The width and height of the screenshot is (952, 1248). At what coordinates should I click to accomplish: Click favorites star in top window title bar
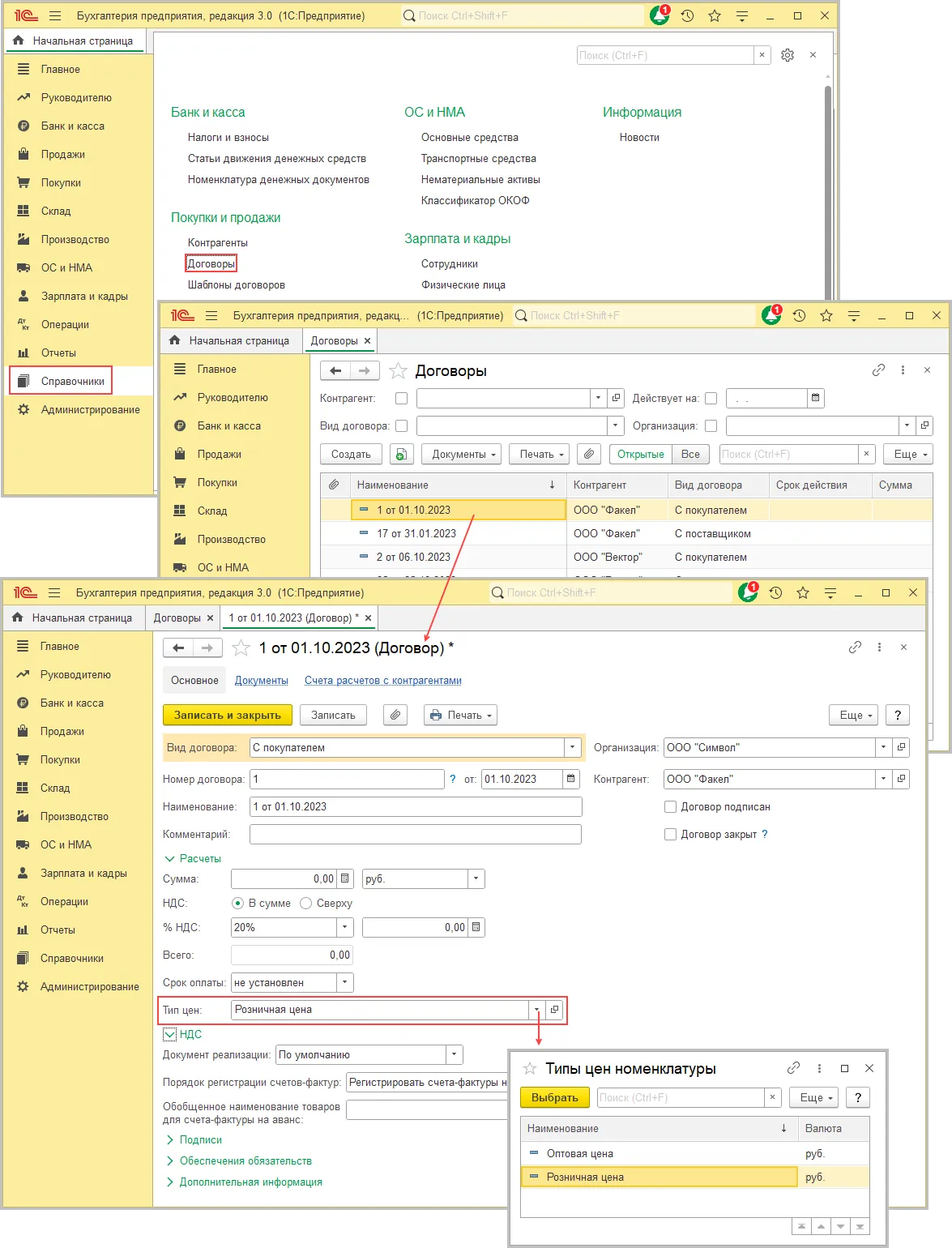715,15
